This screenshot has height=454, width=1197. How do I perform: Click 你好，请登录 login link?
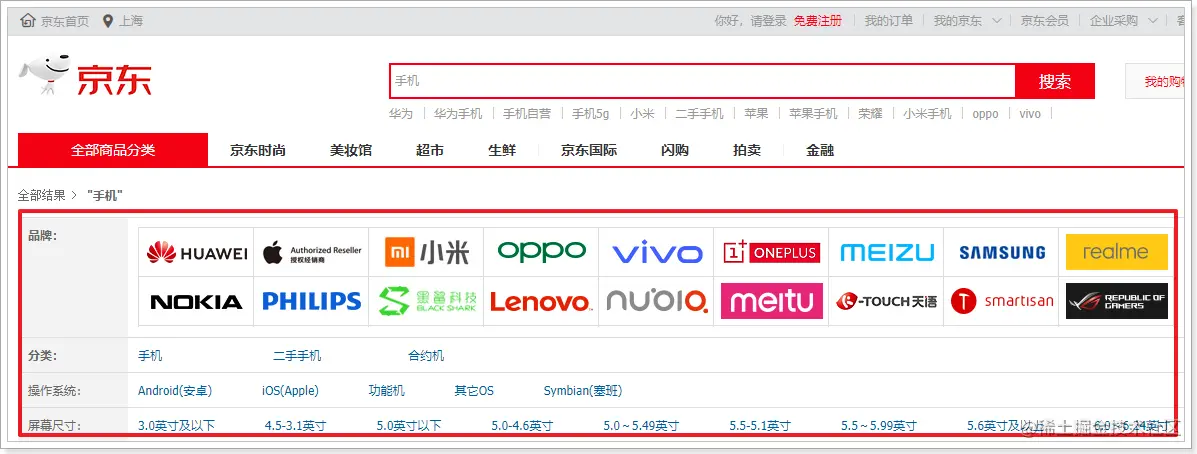coord(750,21)
